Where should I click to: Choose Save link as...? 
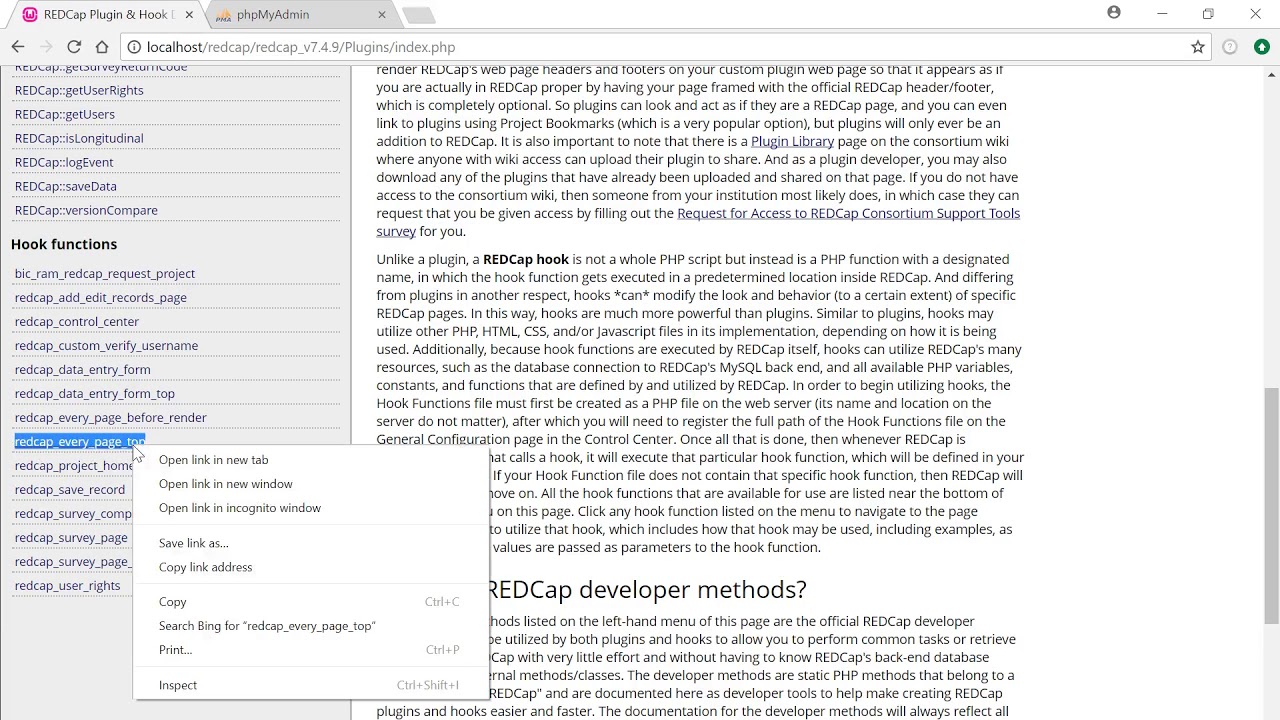tap(311, 543)
